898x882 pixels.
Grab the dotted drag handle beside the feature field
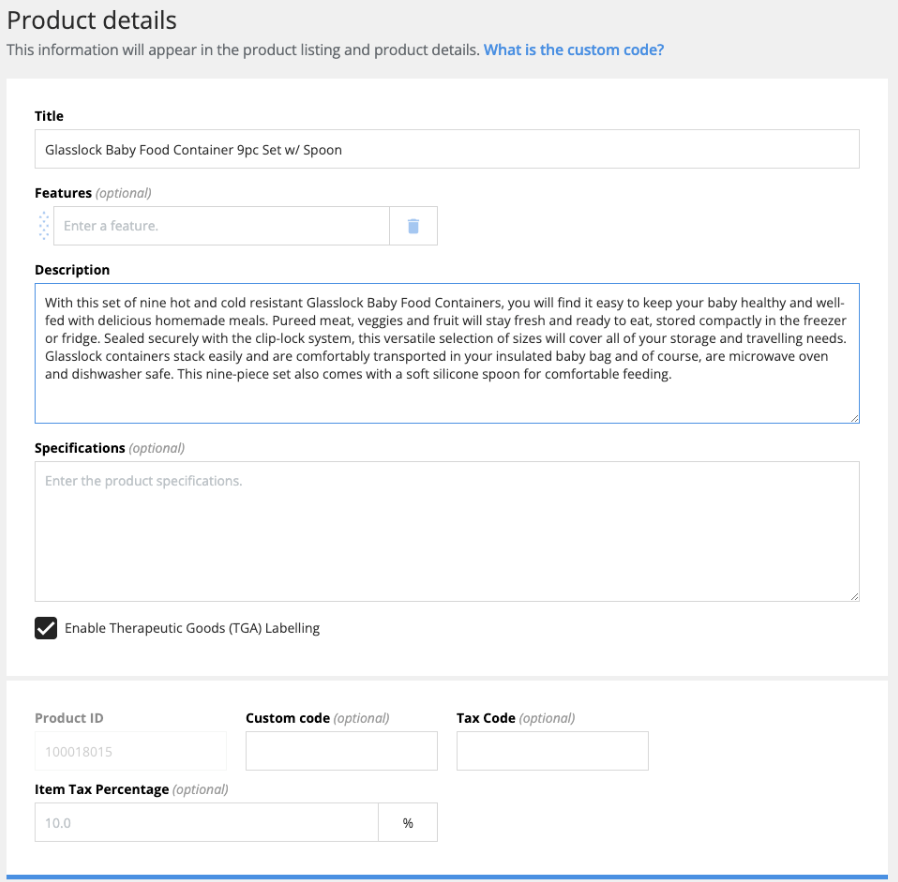(x=44, y=226)
